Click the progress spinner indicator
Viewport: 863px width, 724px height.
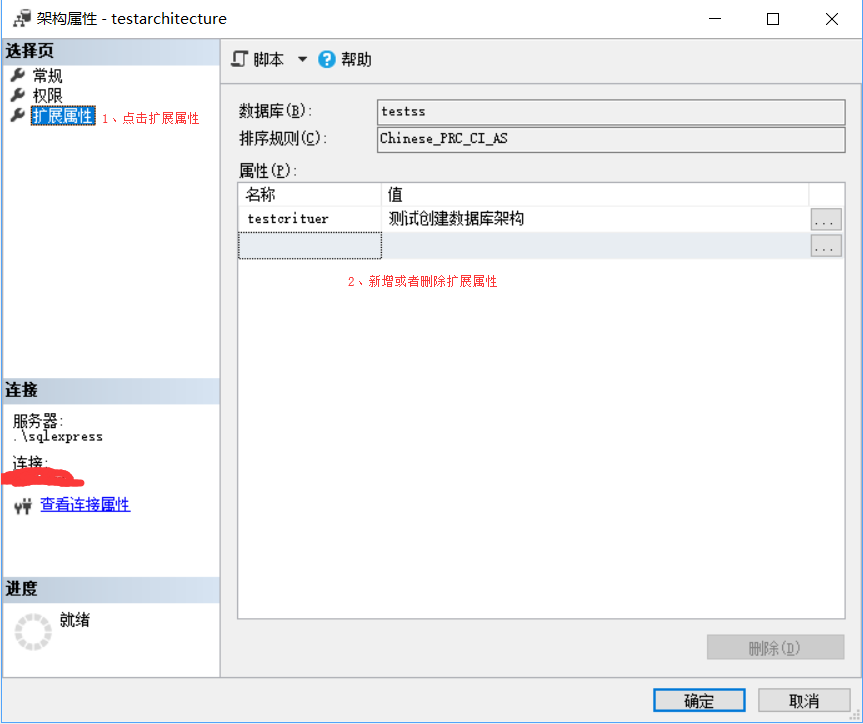point(33,632)
